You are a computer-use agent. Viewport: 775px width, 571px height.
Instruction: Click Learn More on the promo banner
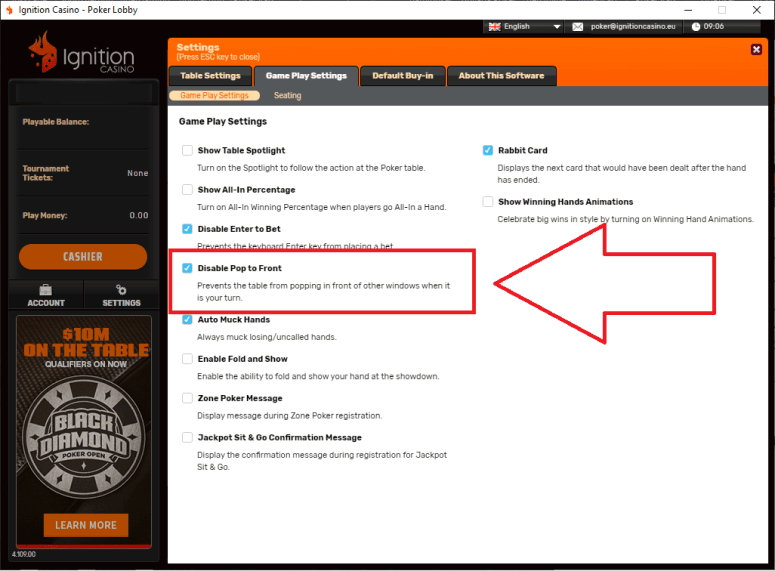[86, 525]
